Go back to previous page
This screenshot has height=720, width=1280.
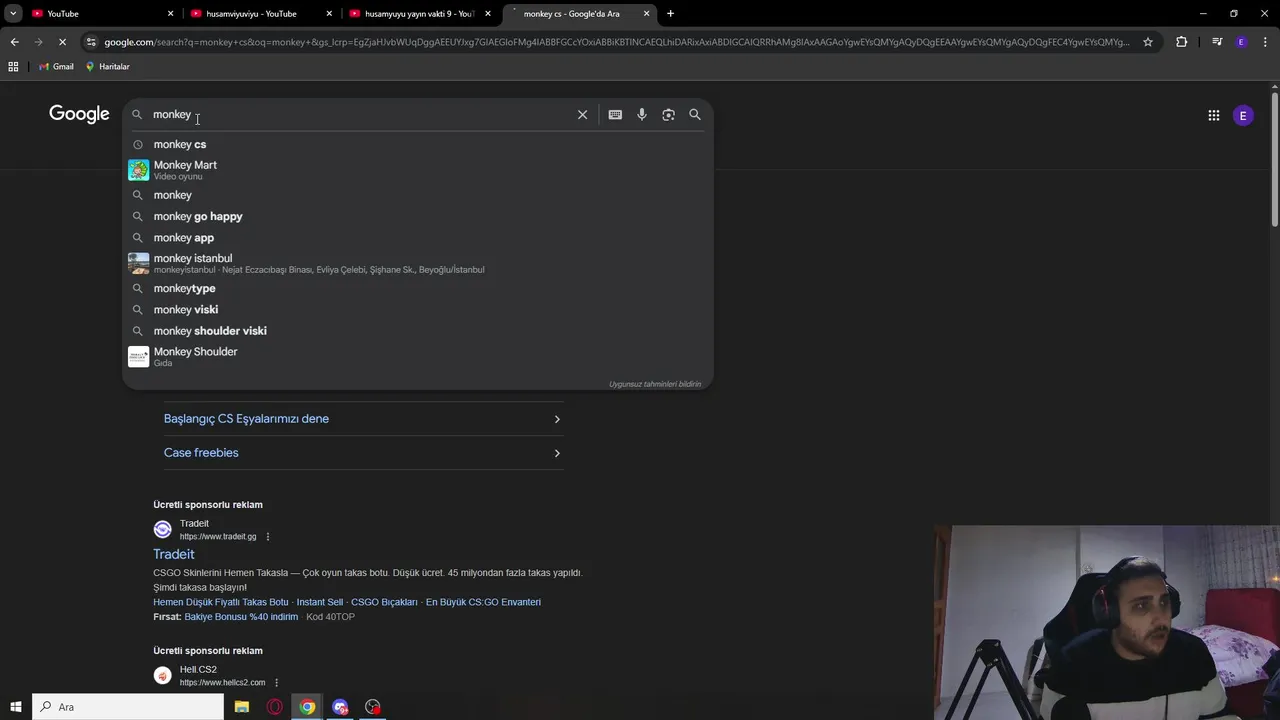14,42
